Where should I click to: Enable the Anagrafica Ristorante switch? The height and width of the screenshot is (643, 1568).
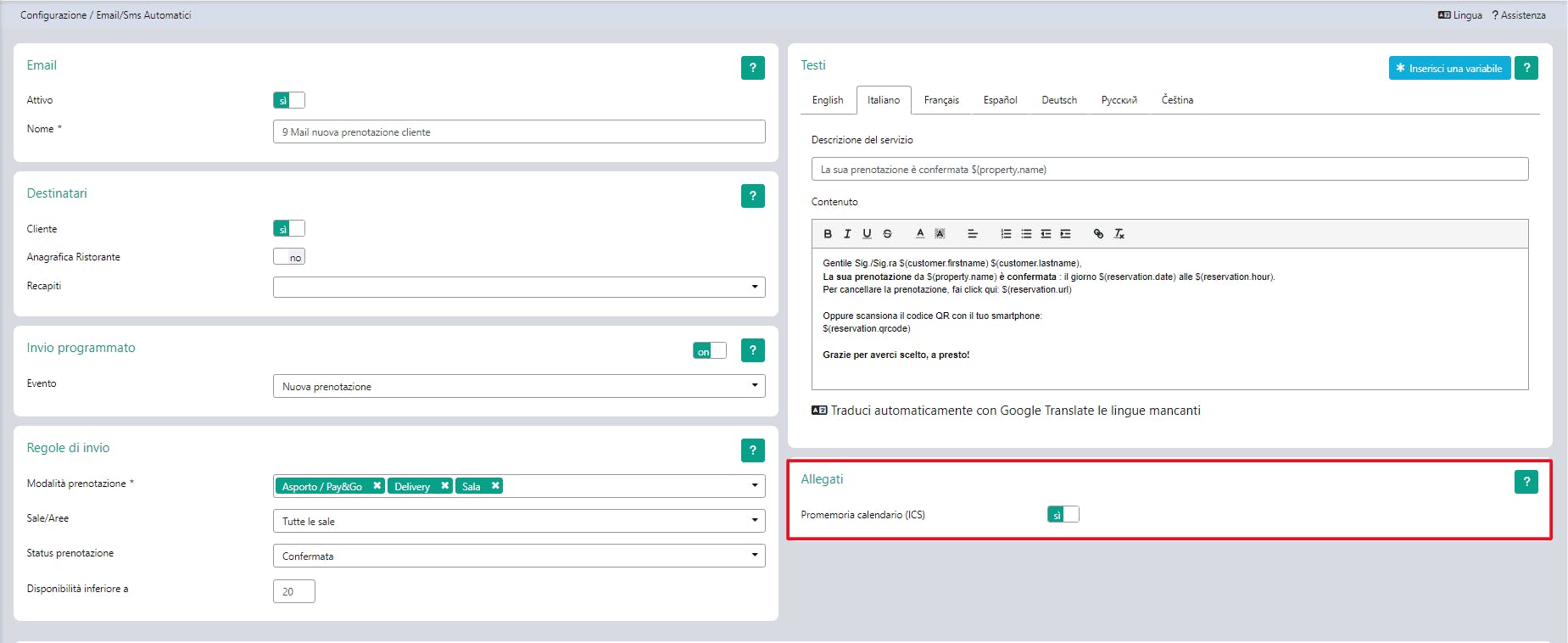[289, 257]
